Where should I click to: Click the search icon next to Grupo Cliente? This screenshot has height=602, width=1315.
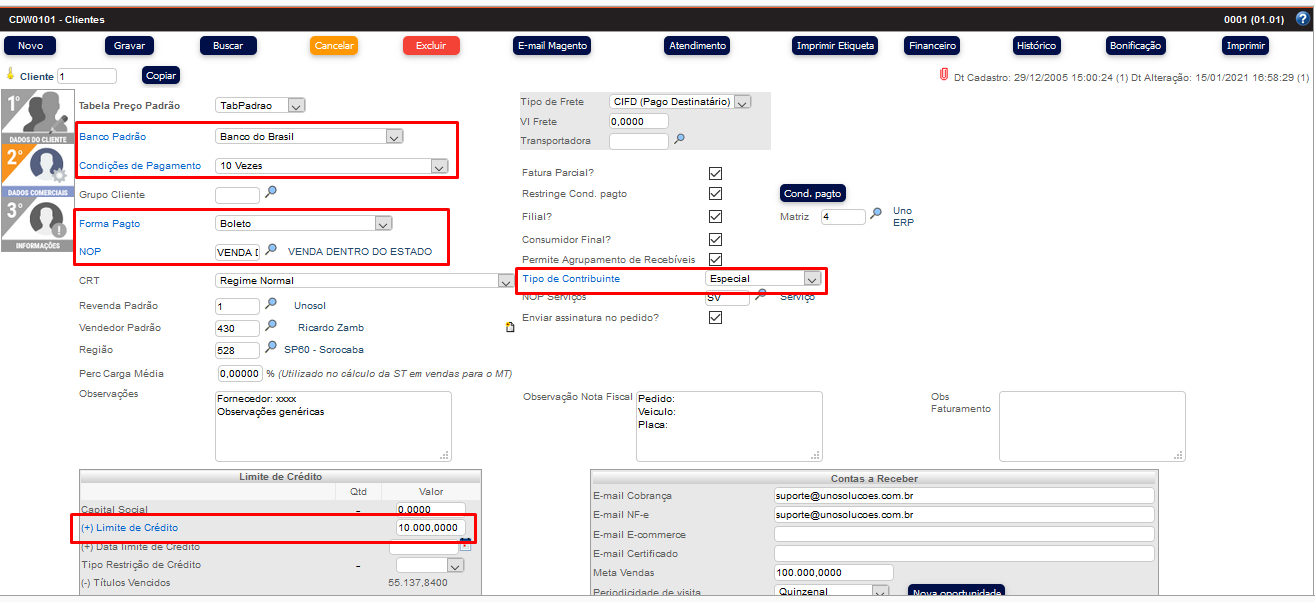tap(270, 193)
